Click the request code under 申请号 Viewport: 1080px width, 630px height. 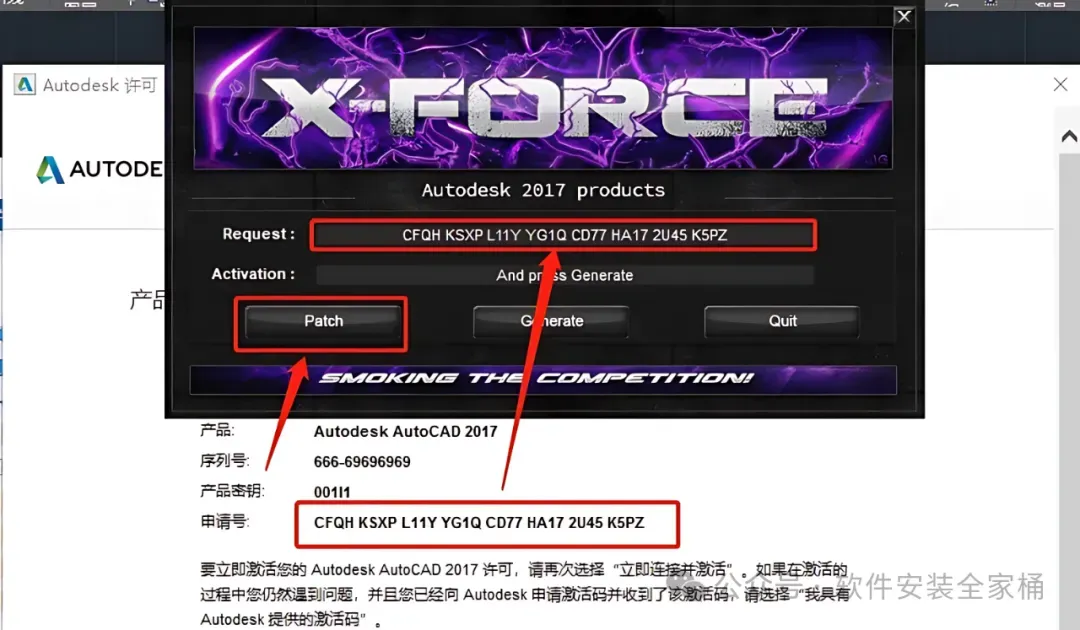pos(479,523)
